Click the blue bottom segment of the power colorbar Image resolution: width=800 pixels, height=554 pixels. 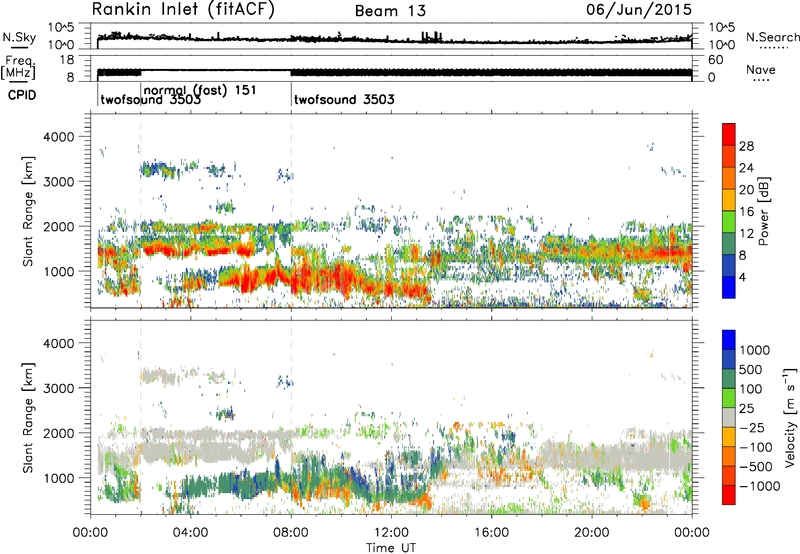tap(729, 287)
